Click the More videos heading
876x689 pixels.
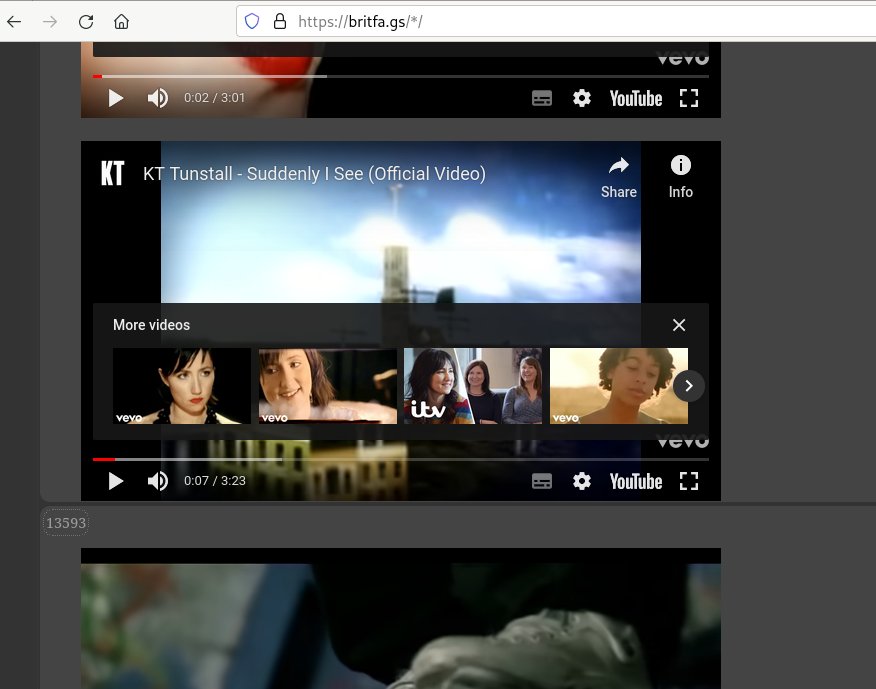click(x=151, y=325)
